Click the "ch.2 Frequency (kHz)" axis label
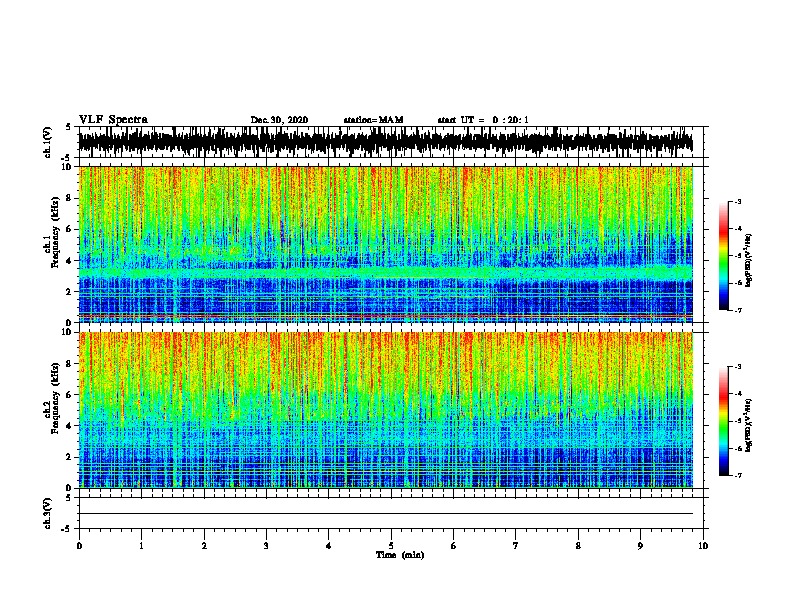This screenshot has width=792, height=612. click(51, 398)
